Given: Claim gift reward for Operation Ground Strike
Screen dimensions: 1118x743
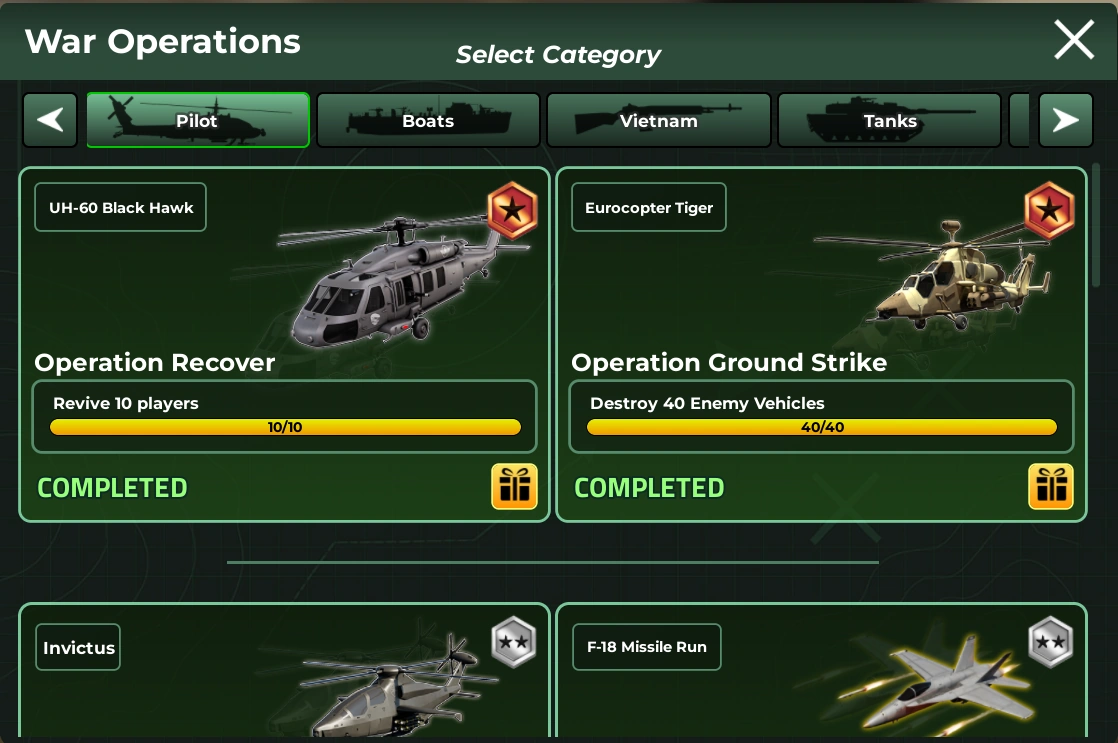Looking at the screenshot, I should 1051,487.
